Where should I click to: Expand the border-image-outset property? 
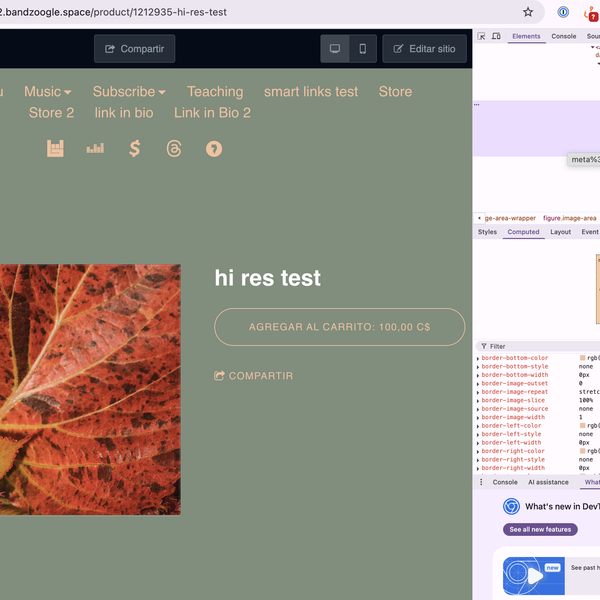(478, 384)
